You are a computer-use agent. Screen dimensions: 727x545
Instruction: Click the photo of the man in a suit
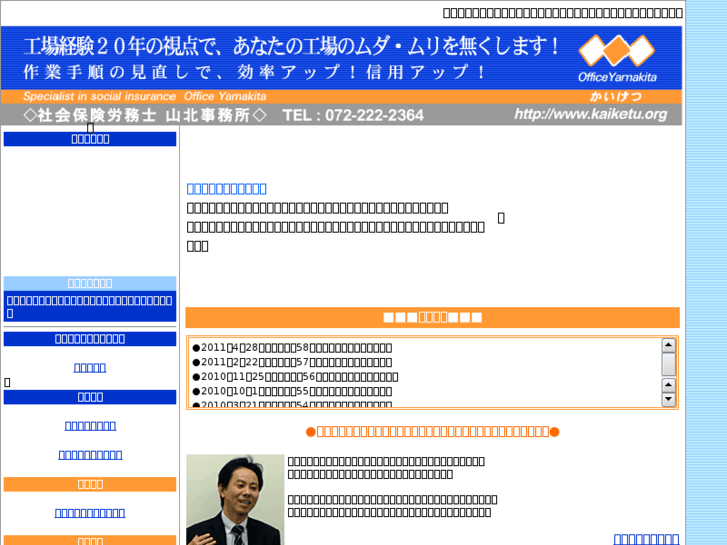pyautogui.click(x=235, y=500)
